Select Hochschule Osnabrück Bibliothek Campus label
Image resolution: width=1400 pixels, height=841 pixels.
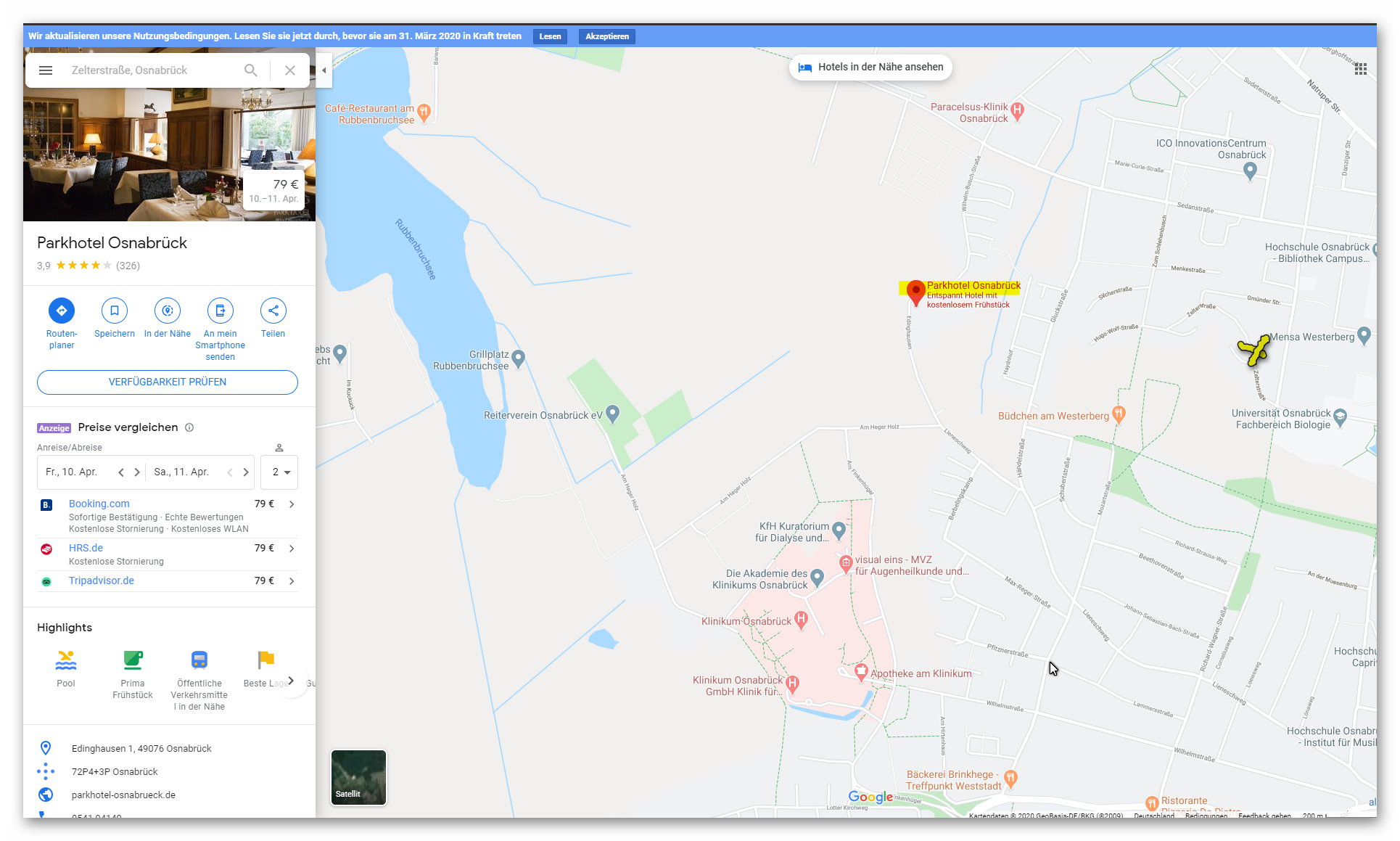1317,253
